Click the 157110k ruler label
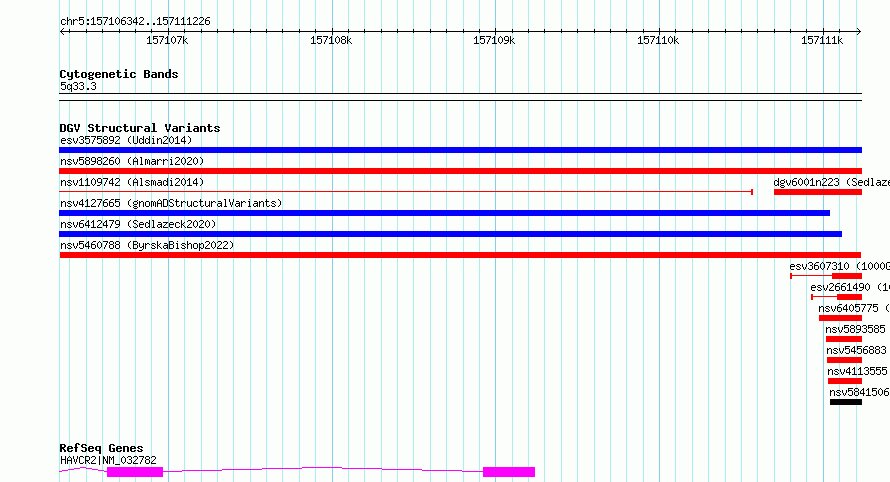The height and width of the screenshot is (482, 890). tap(658, 40)
